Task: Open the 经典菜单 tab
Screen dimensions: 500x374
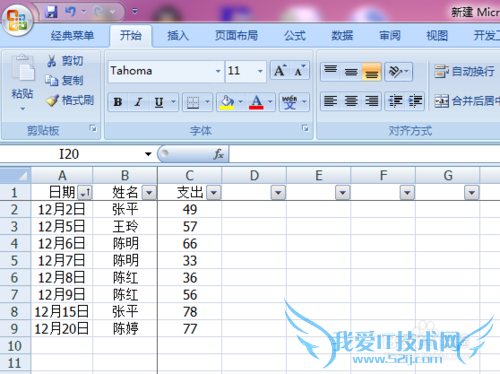Action: [72, 35]
